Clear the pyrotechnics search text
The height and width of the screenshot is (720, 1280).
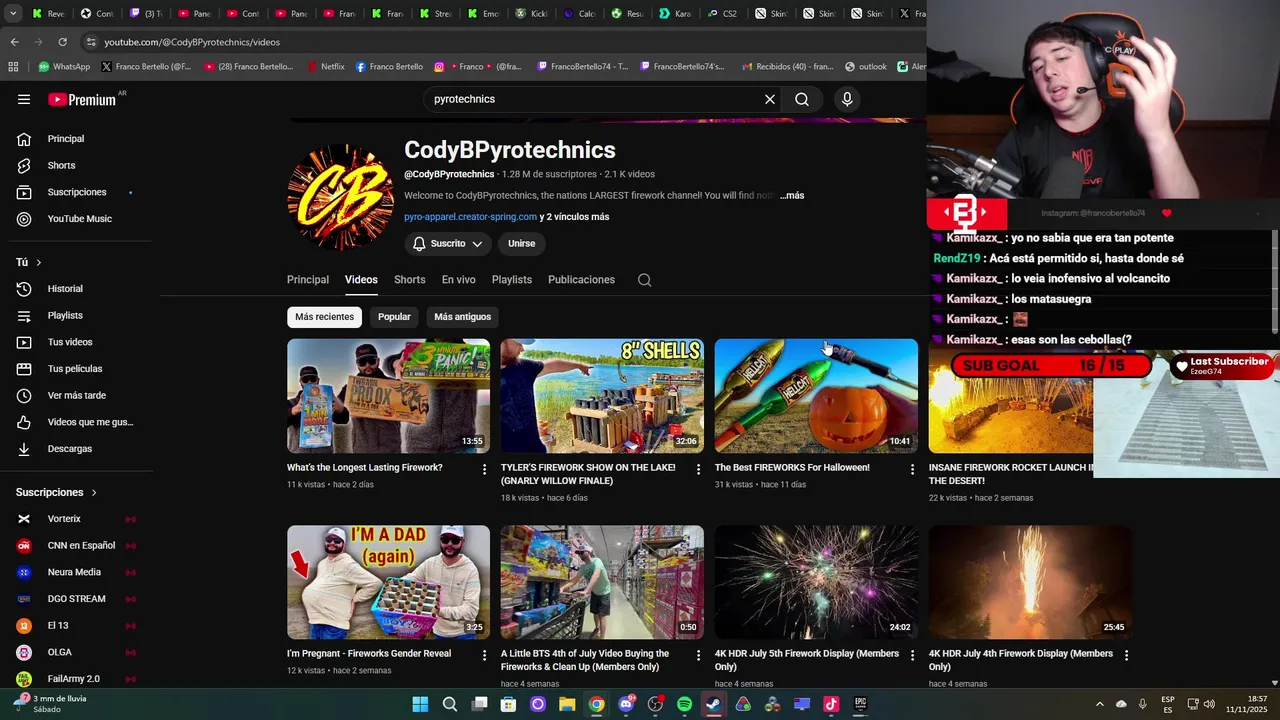tap(770, 99)
